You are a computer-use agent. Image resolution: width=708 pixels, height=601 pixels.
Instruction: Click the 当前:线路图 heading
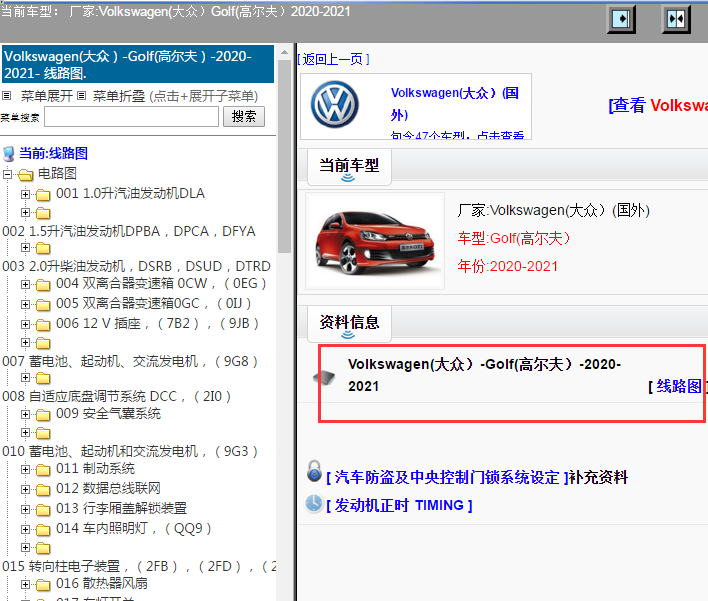[x=53, y=154]
